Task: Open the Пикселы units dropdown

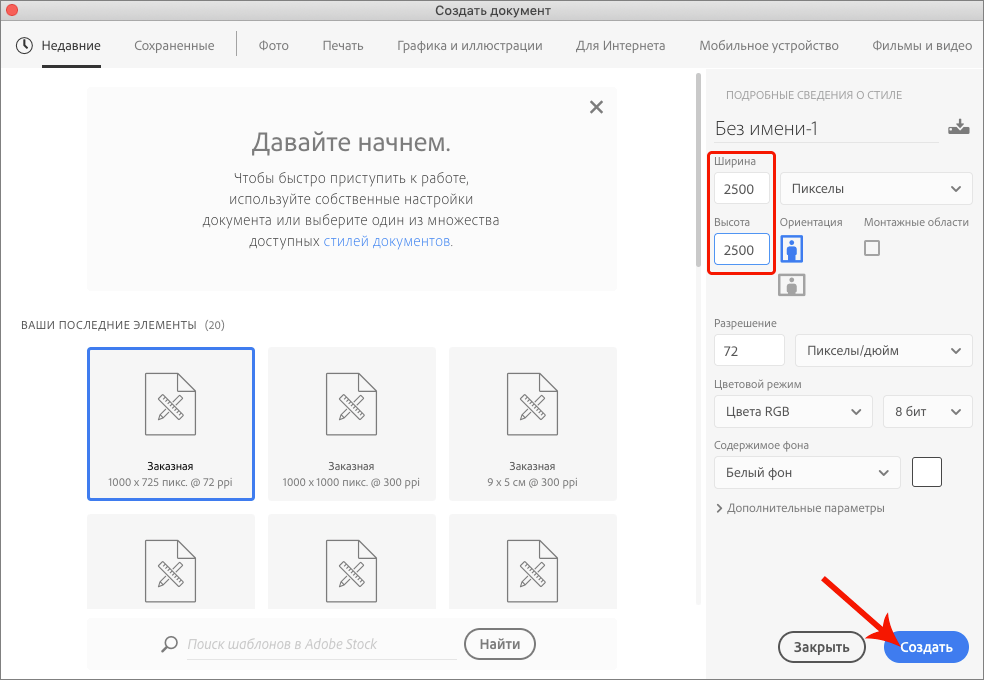Action: pos(875,188)
